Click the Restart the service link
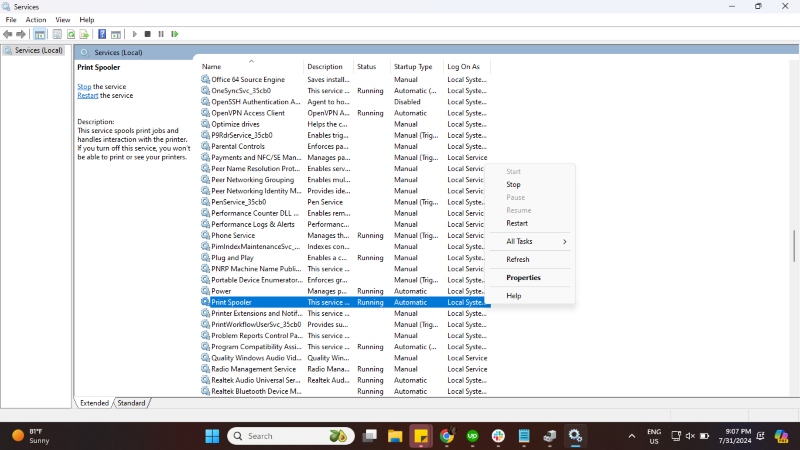 click(x=87, y=96)
